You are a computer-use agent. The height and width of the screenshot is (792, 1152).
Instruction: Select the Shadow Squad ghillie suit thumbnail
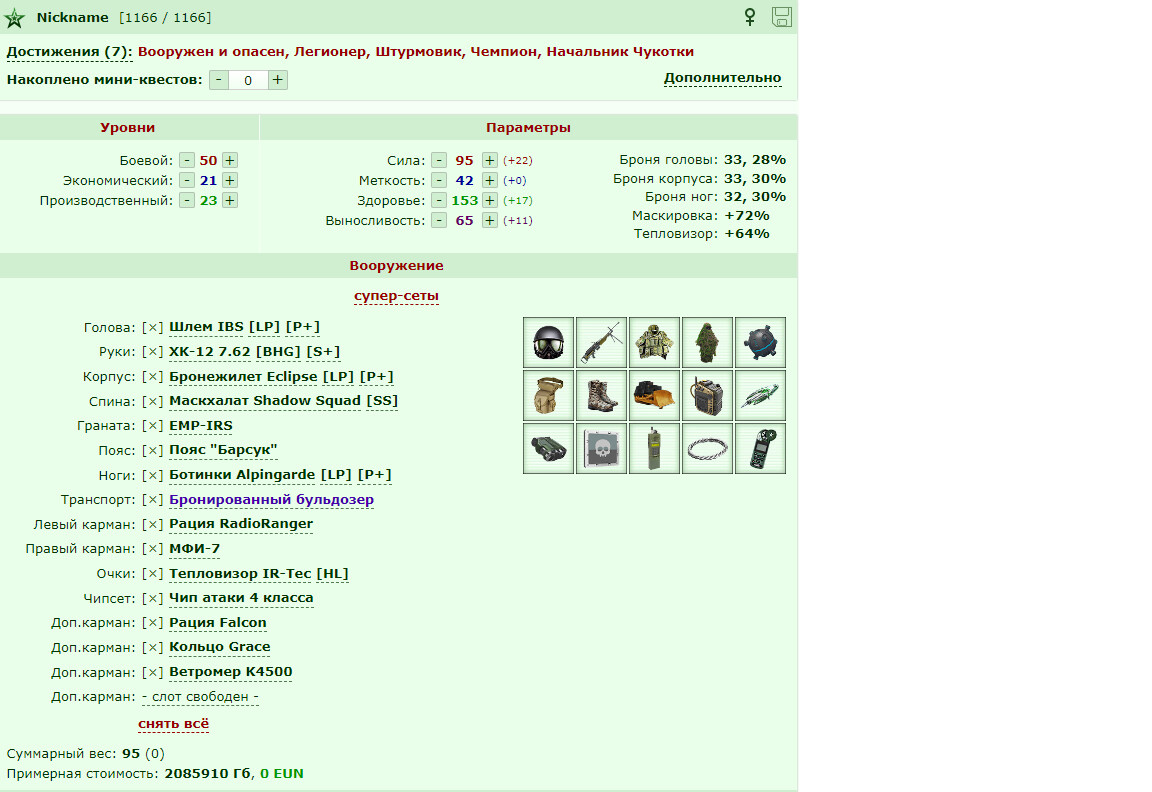click(708, 342)
